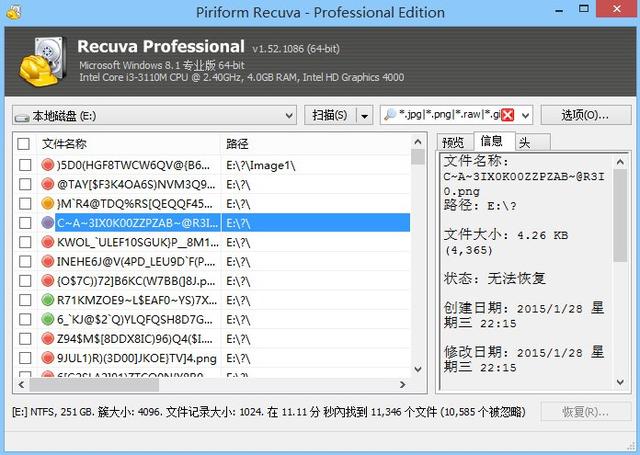The image size is (640, 455).
Task: Click red status dot for )5D0(HGF8TWCW6QV file
Action: click(x=48, y=165)
